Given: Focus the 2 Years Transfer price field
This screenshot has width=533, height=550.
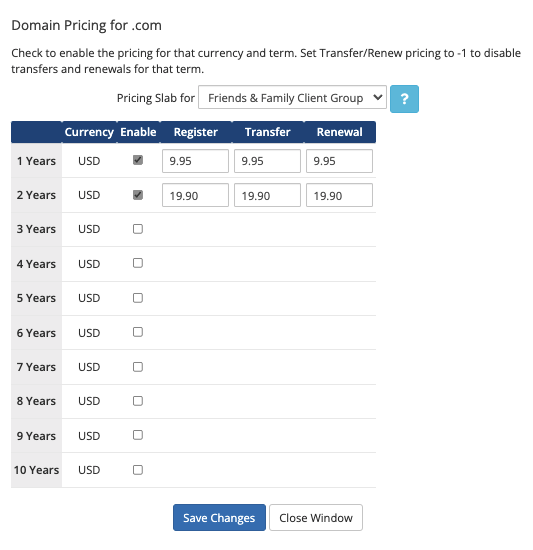Looking at the screenshot, I should coord(267,195).
